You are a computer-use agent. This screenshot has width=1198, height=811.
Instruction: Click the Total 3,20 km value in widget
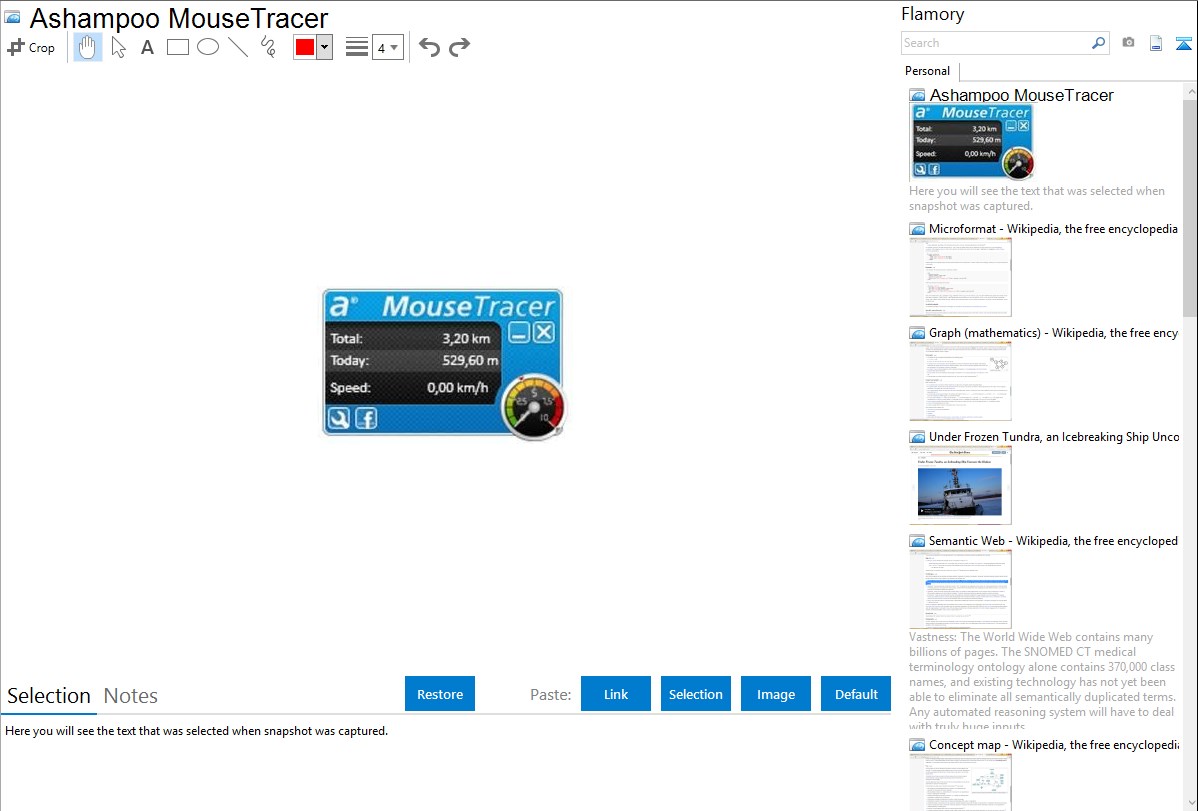tap(466, 339)
